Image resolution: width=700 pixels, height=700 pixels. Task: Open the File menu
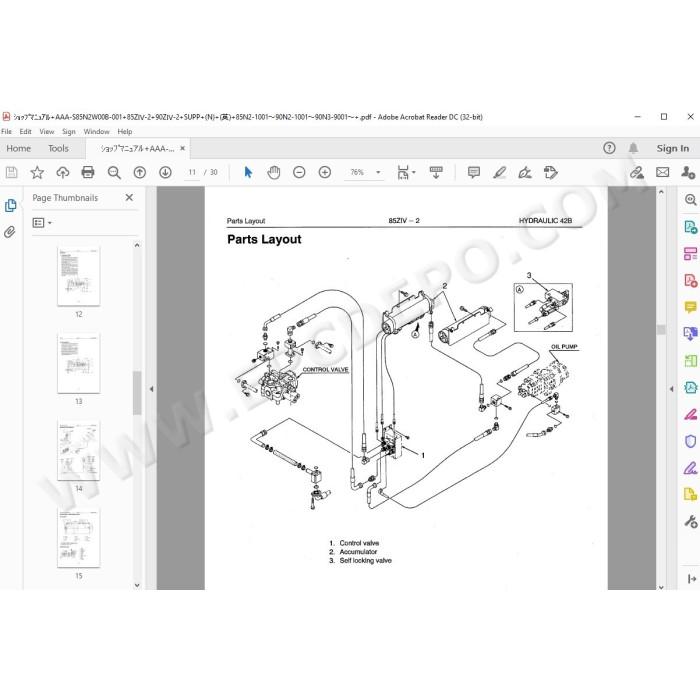6,132
